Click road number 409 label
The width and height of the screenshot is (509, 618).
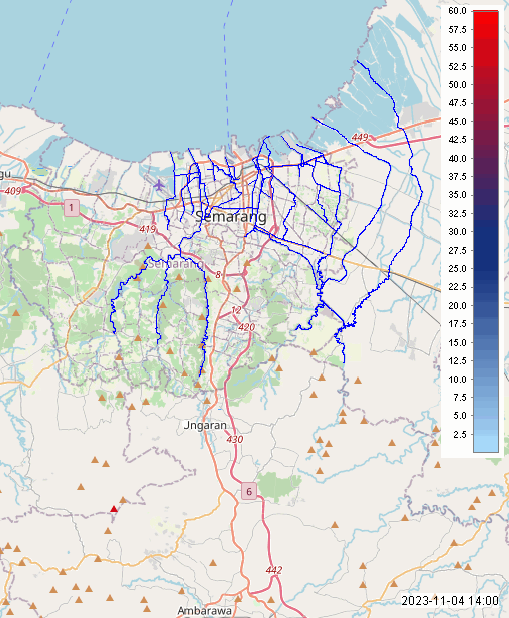pos(13,191)
